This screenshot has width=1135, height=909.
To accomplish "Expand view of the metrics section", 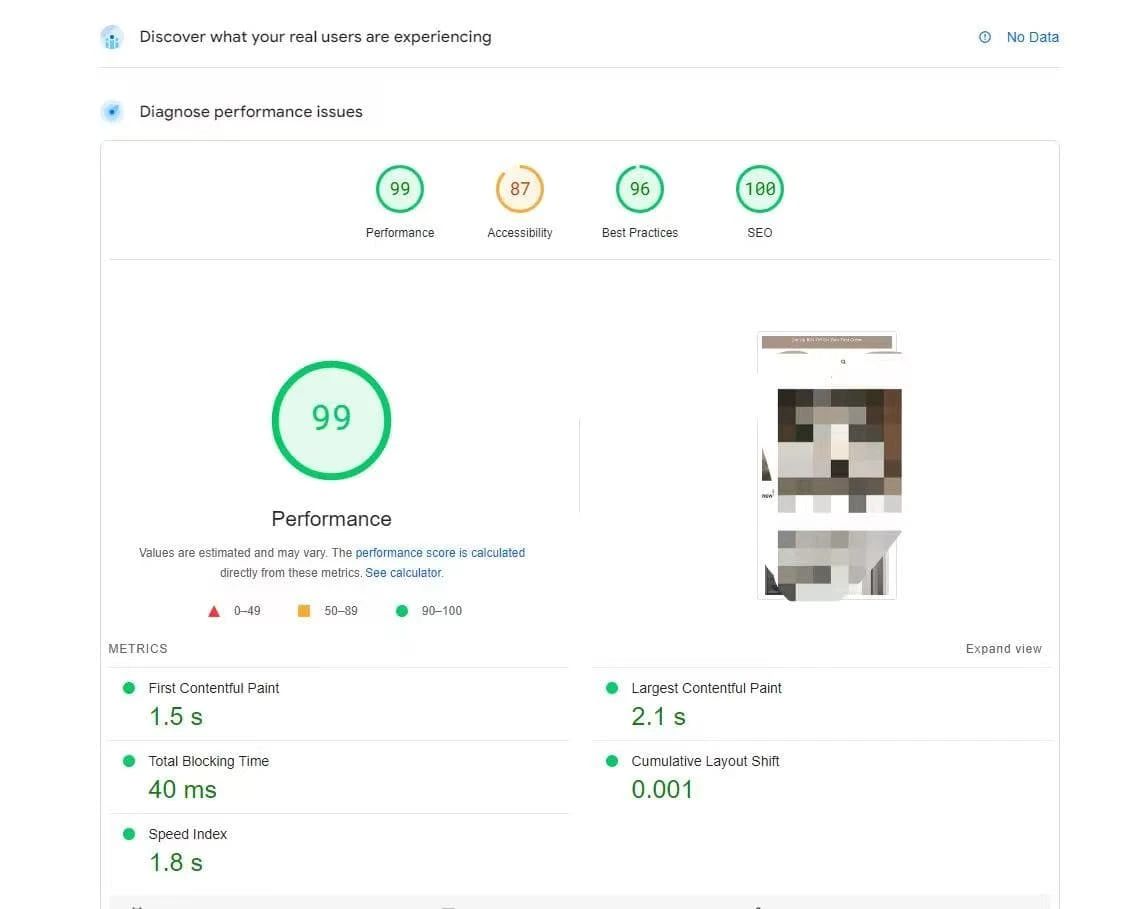I will click(1003, 649).
